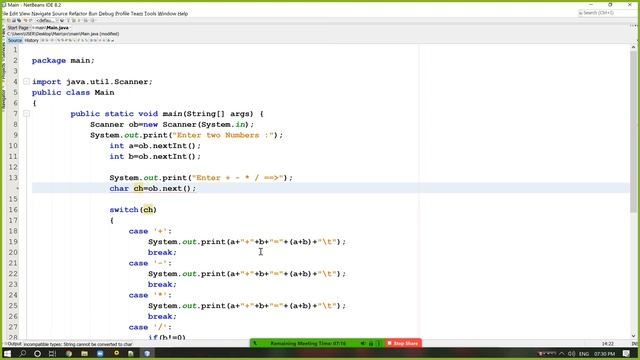
Task: Open the Navigate menu
Action: pyautogui.click(x=41, y=14)
